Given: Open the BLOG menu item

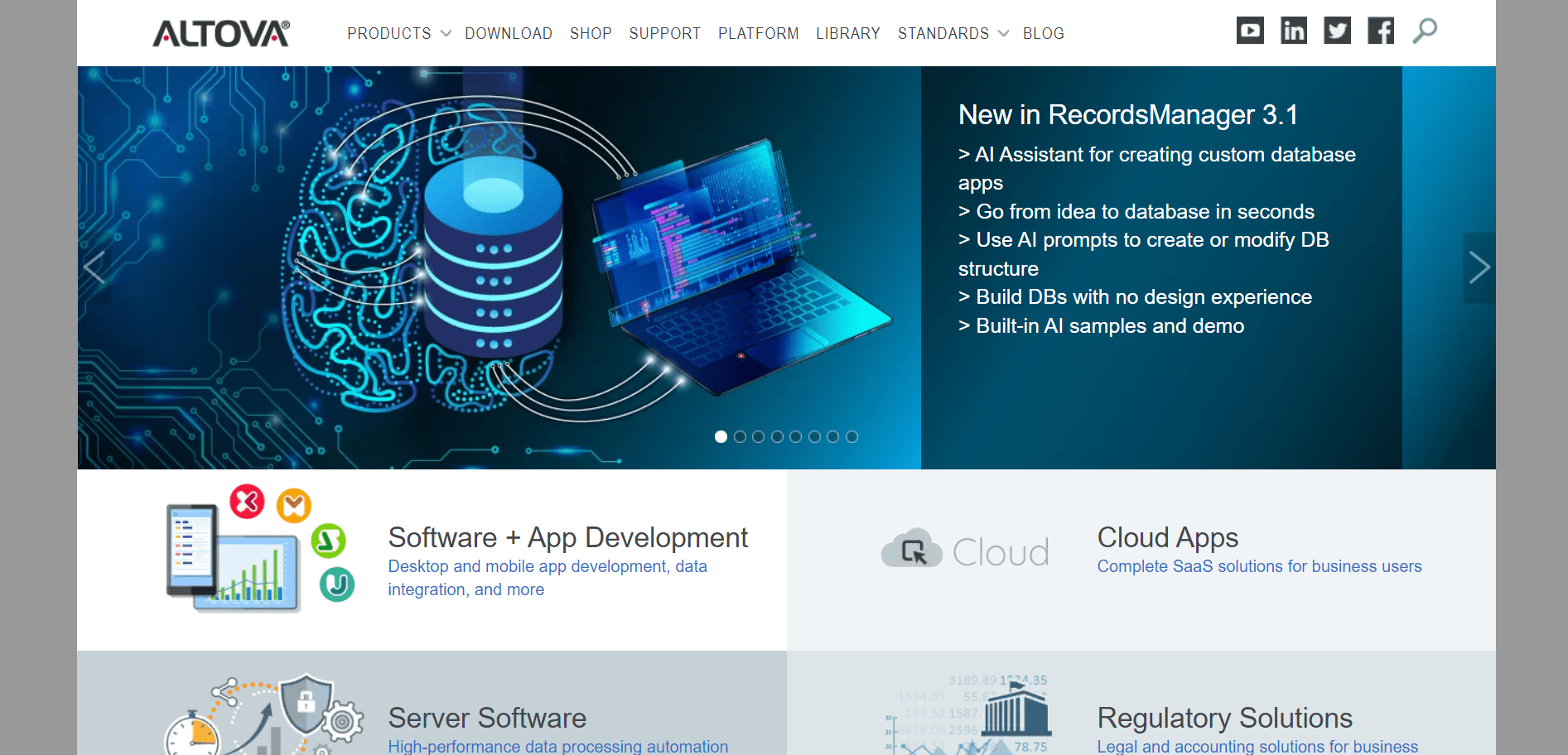Looking at the screenshot, I should 1044,33.
